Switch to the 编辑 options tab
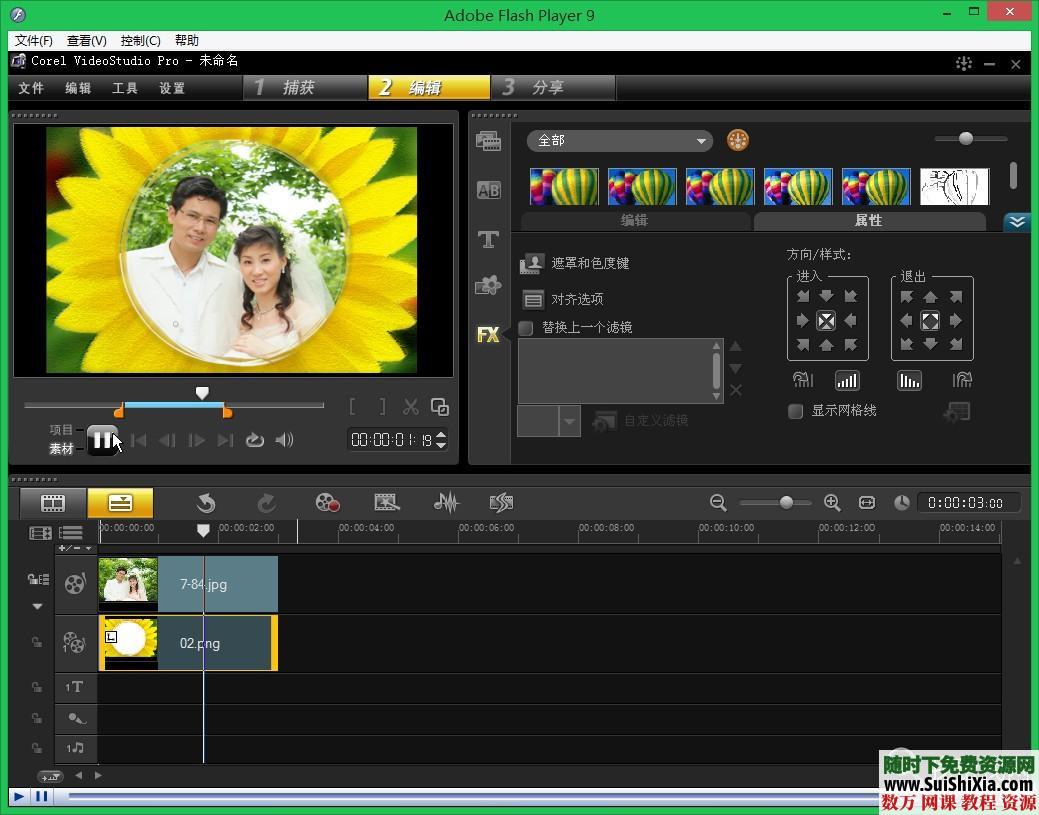 pos(635,221)
